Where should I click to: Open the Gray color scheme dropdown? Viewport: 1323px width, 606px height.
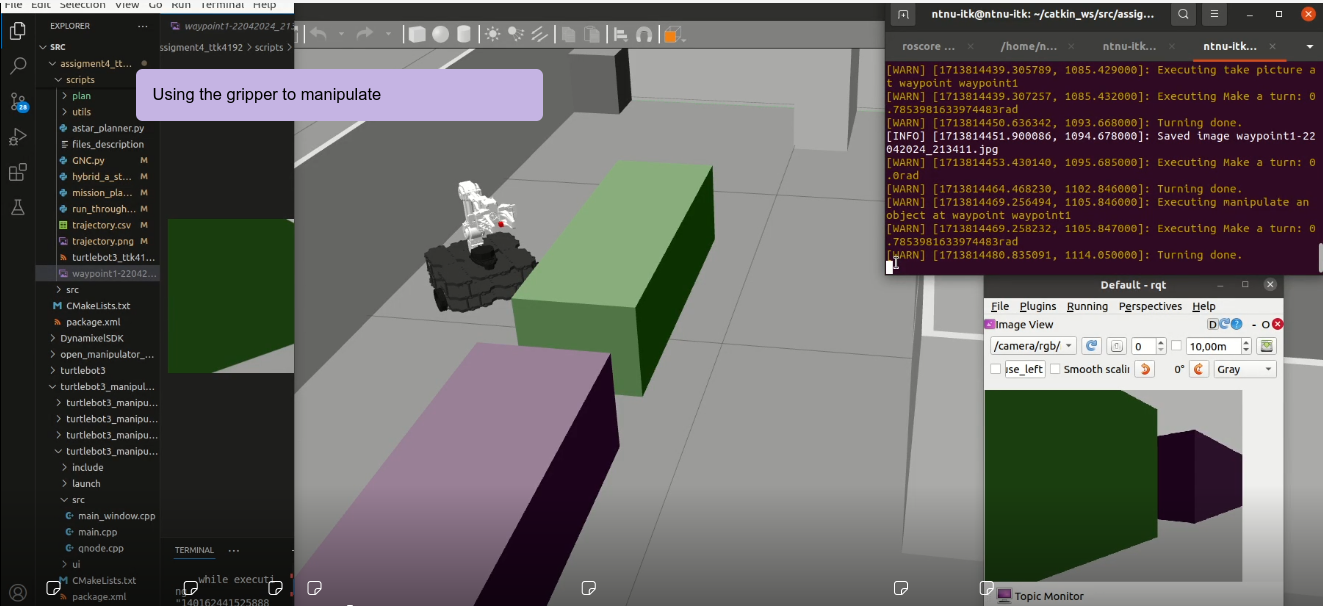click(1245, 369)
